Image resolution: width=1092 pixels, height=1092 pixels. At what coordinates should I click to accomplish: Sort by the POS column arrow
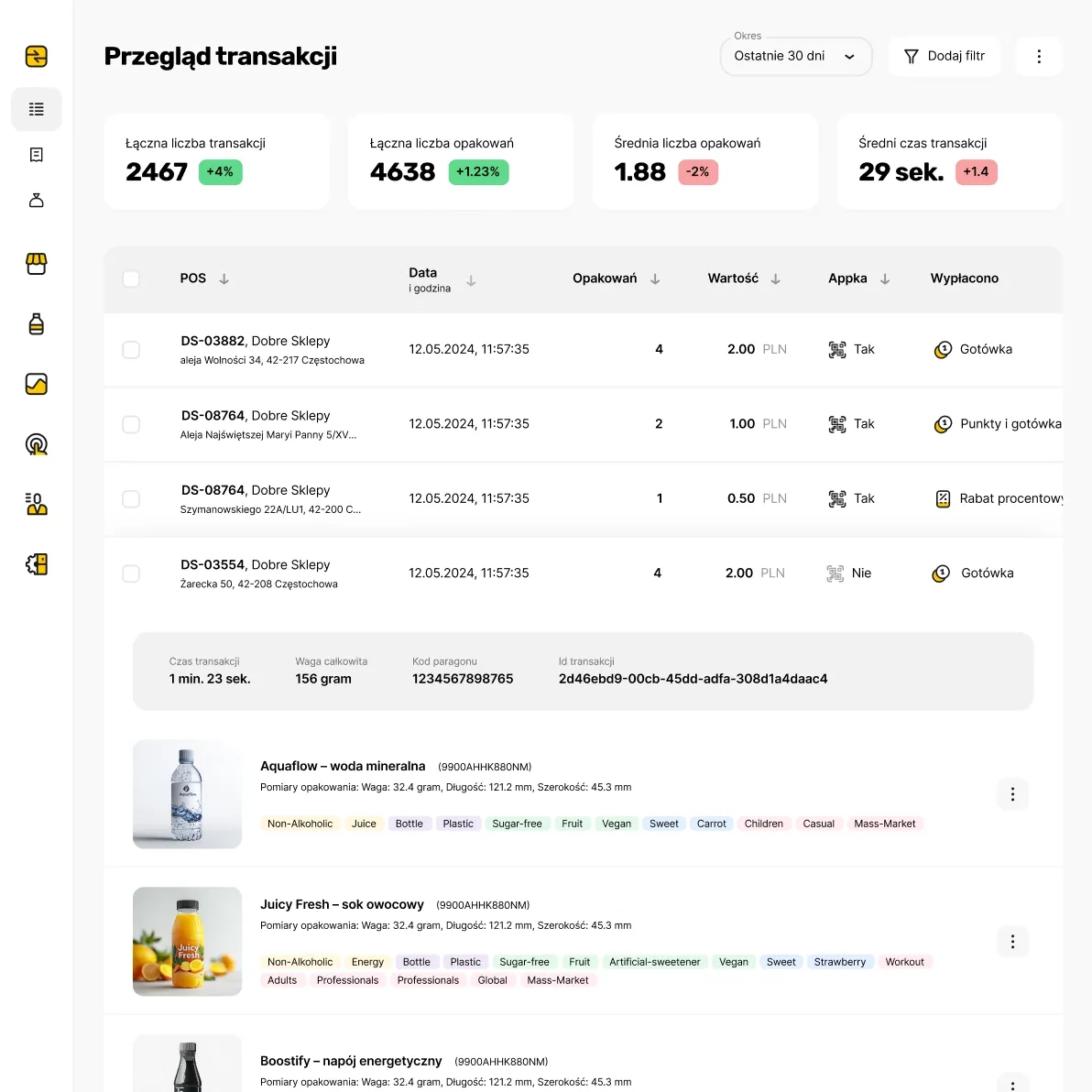tap(224, 279)
